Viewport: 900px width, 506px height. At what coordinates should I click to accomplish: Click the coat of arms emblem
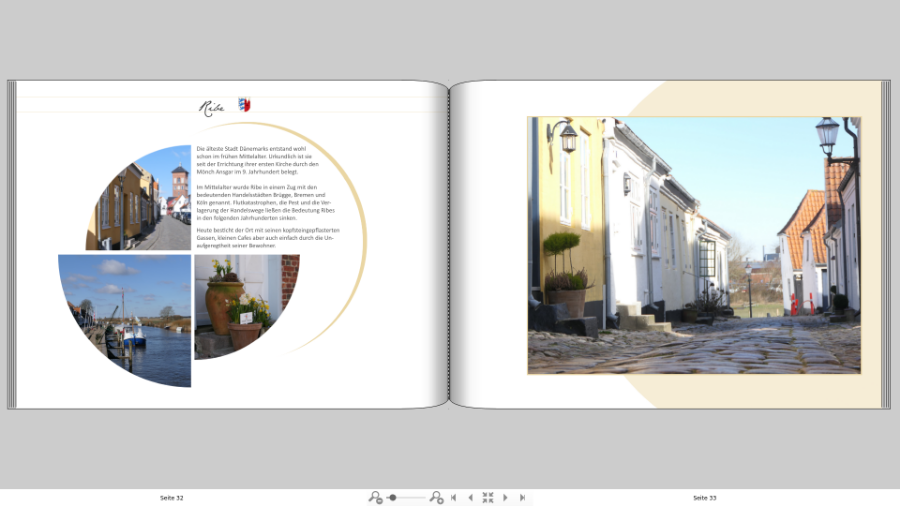(245, 104)
